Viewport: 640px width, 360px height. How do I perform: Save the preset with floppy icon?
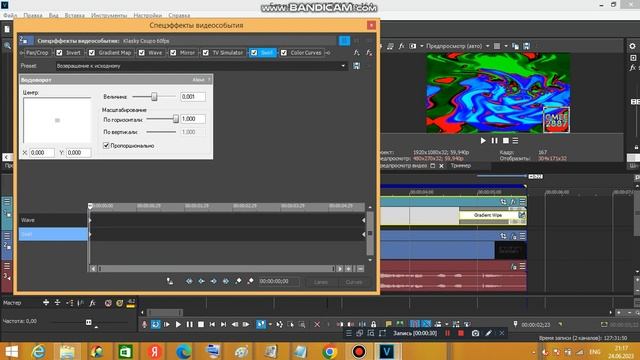(357, 66)
